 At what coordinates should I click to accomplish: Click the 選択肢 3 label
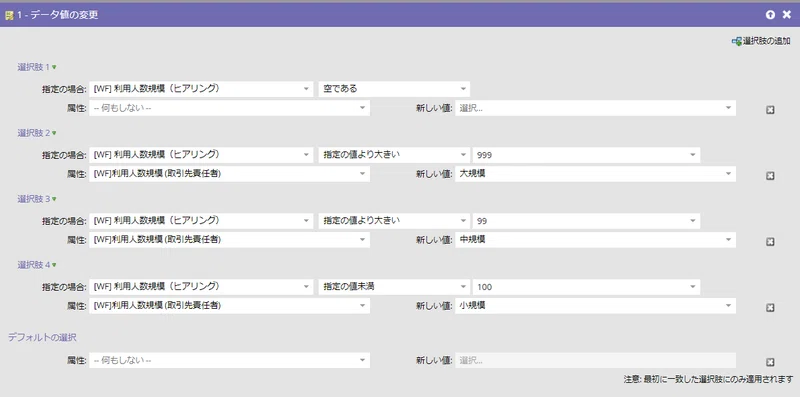(x=34, y=198)
